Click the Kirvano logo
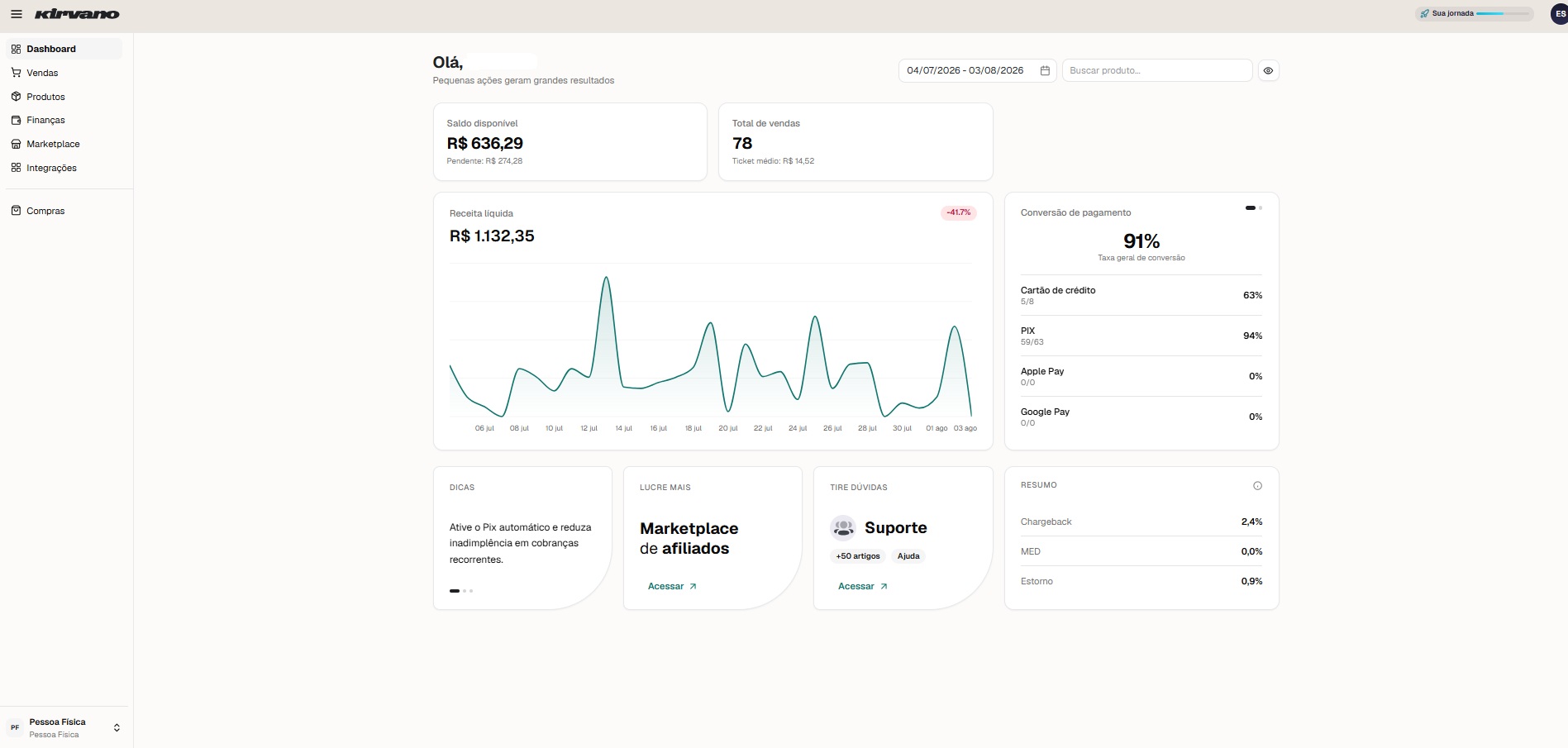This screenshot has height=748, width=1568. [x=77, y=14]
